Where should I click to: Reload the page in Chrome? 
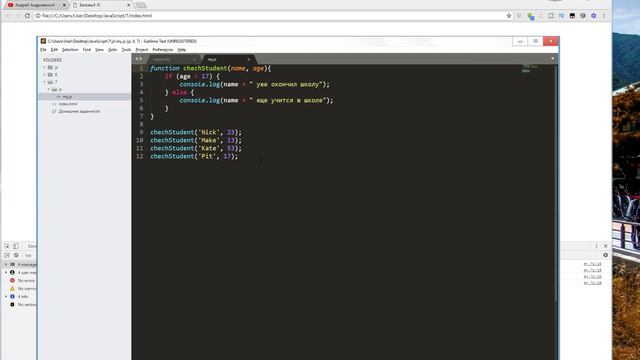(27, 16)
